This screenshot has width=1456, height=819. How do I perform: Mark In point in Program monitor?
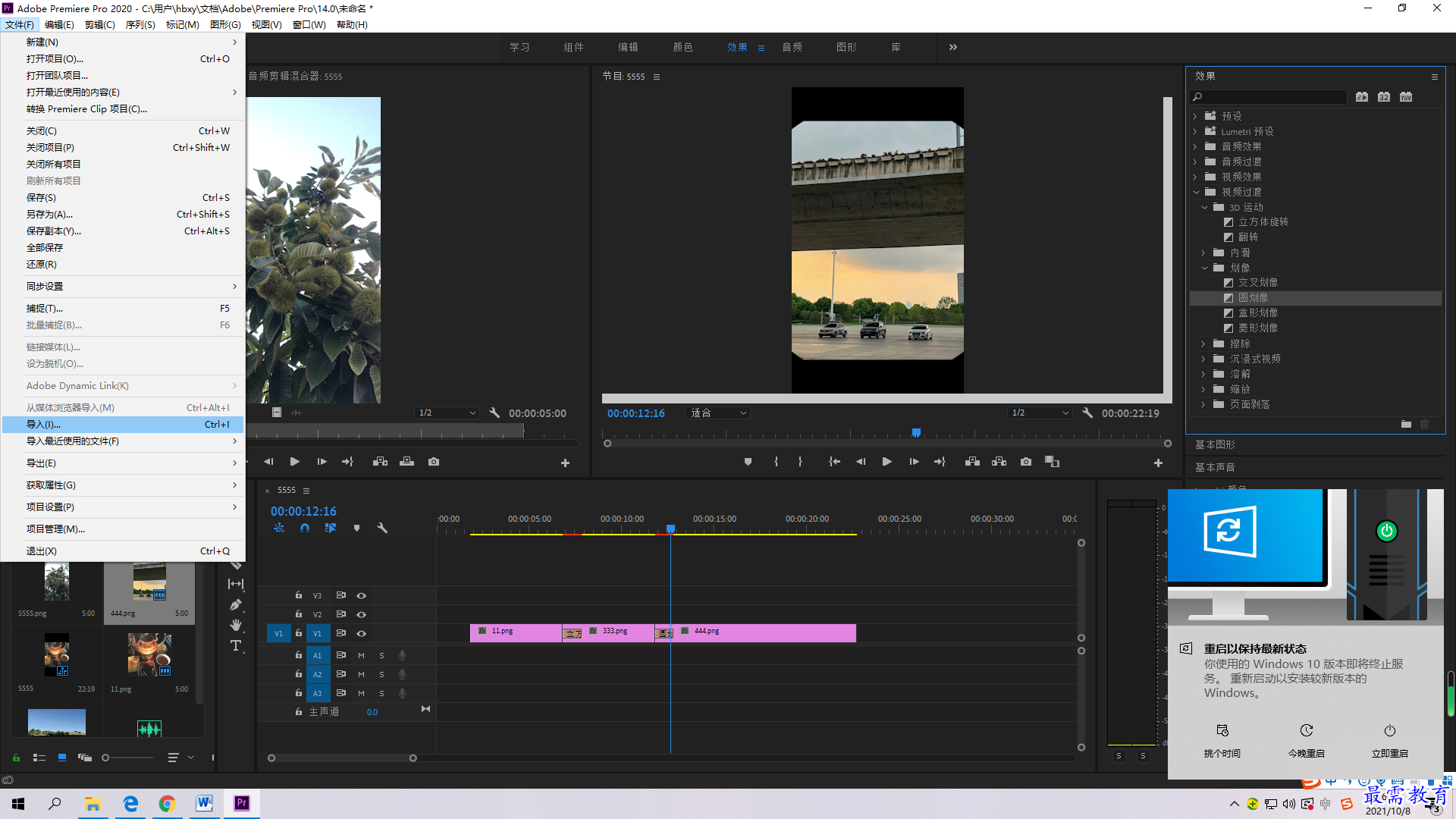click(776, 462)
